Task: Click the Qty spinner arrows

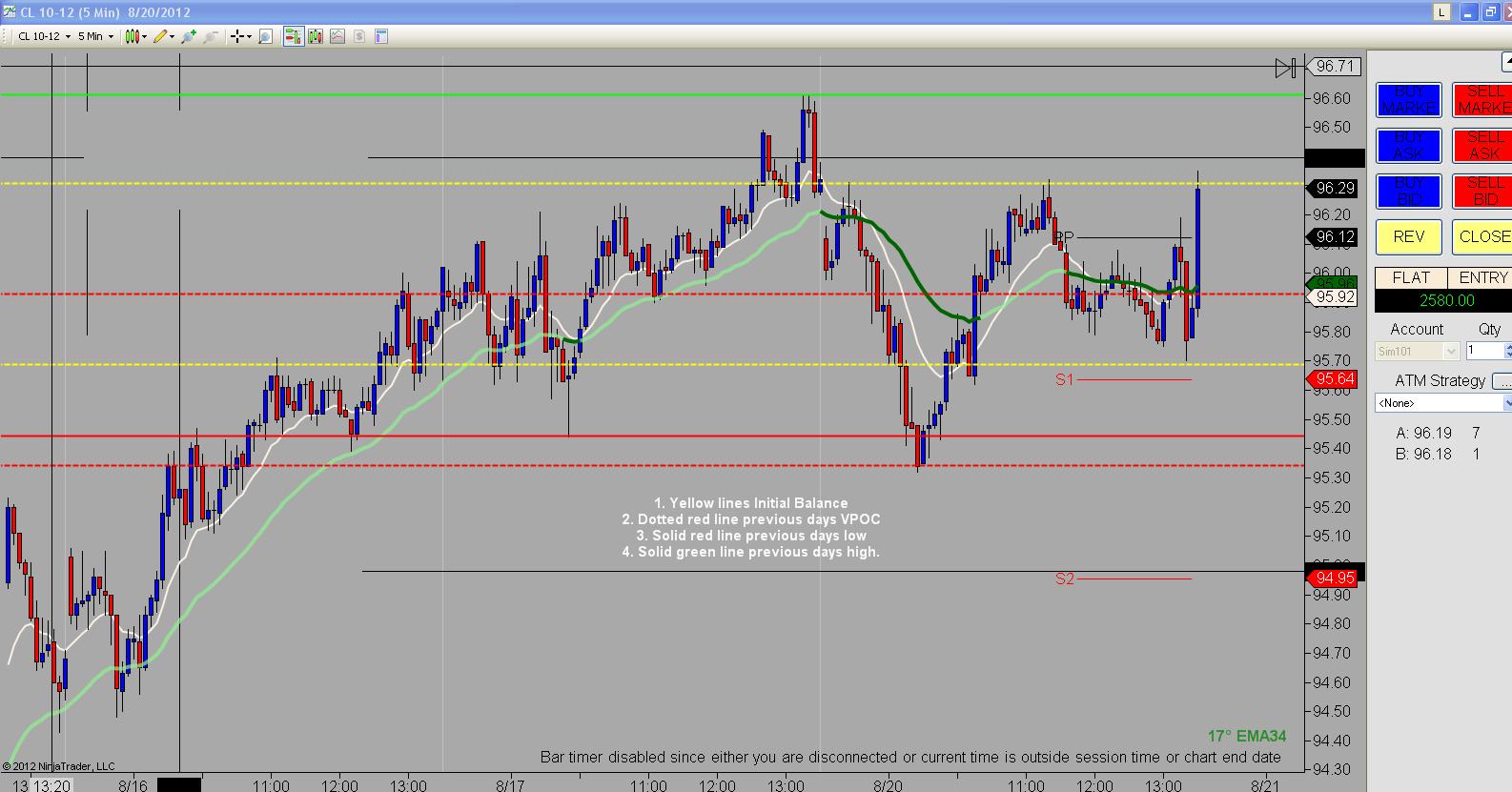Action: tap(1506, 351)
